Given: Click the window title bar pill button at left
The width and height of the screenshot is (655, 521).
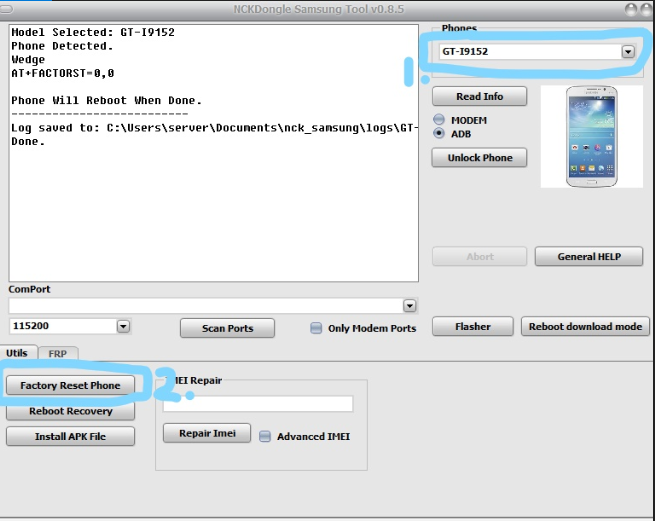Looking at the screenshot, I should (x=6, y=8).
